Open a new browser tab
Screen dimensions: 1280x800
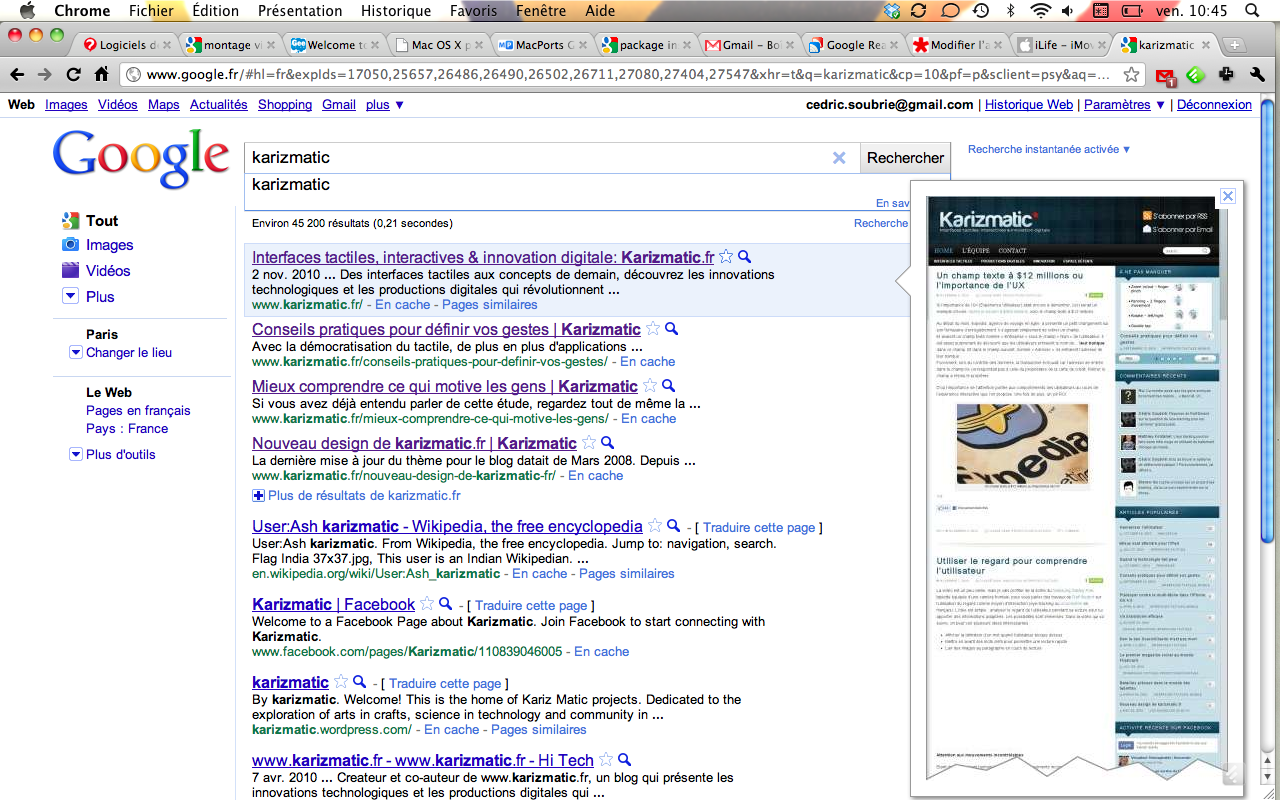coord(1235,45)
